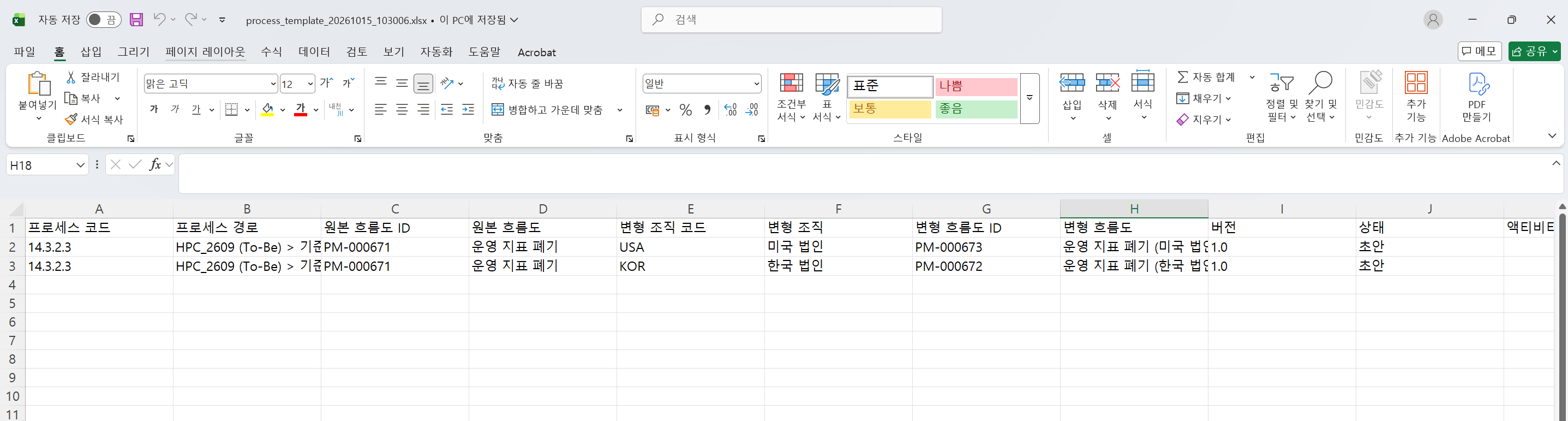Click the Undo arrow icon
This screenshot has width=1568, height=421.
[159, 20]
